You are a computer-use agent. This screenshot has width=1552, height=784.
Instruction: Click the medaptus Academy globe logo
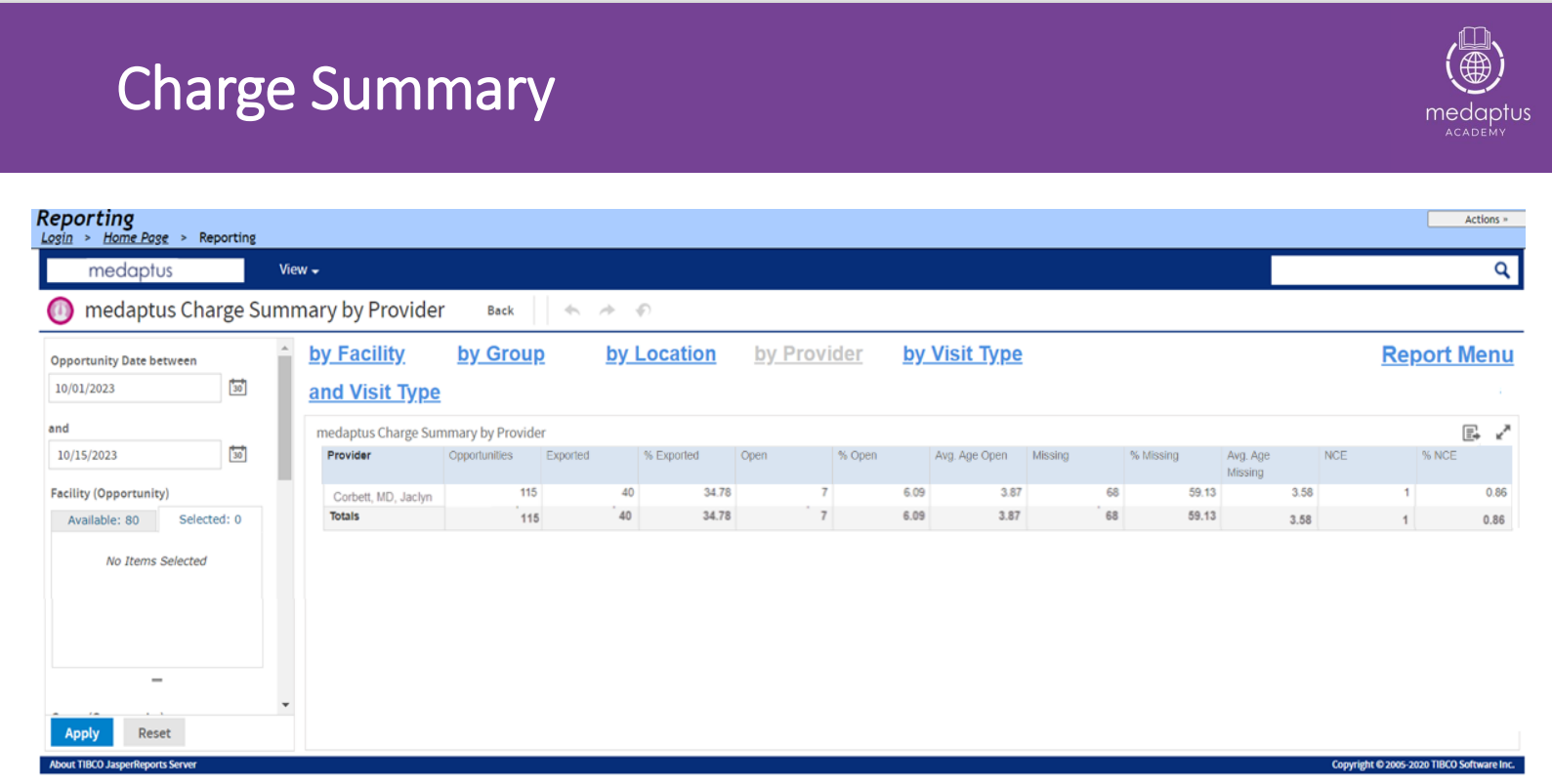pyautogui.click(x=1476, y=61)
